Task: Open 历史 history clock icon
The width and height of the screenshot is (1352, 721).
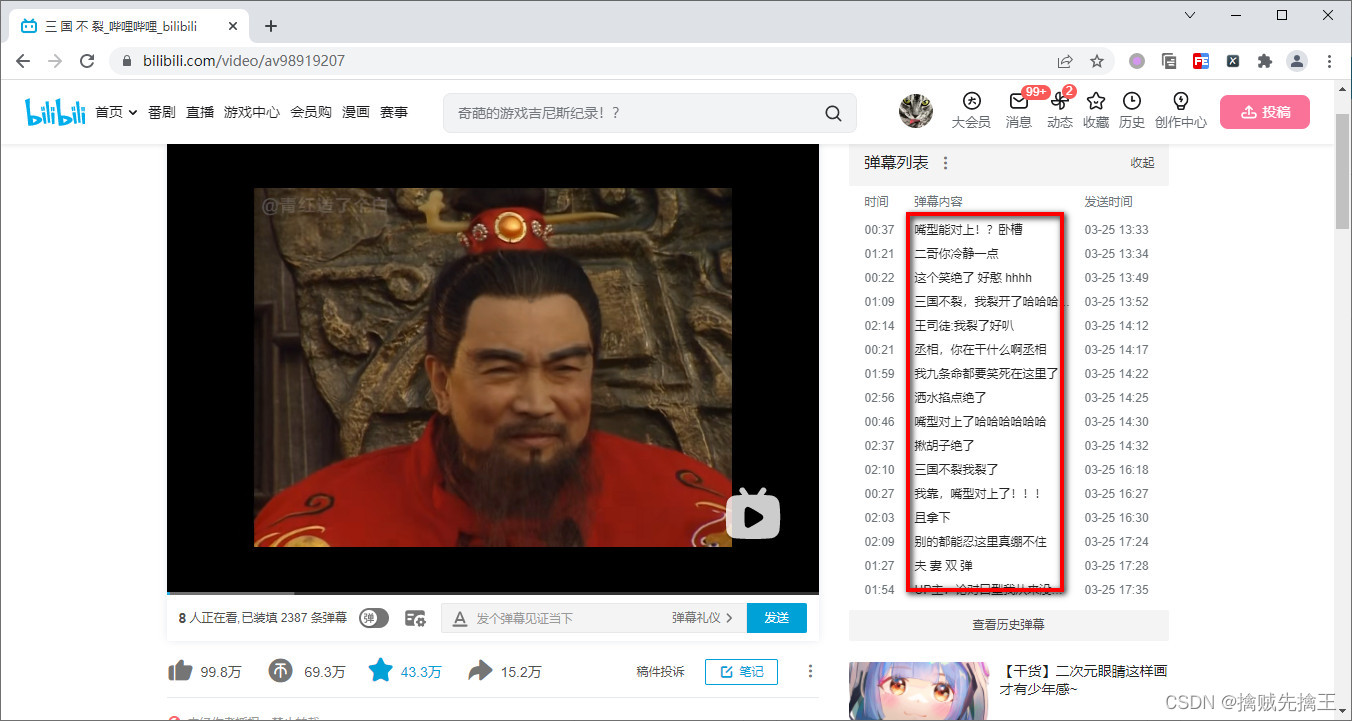Action: point(1132,101)
